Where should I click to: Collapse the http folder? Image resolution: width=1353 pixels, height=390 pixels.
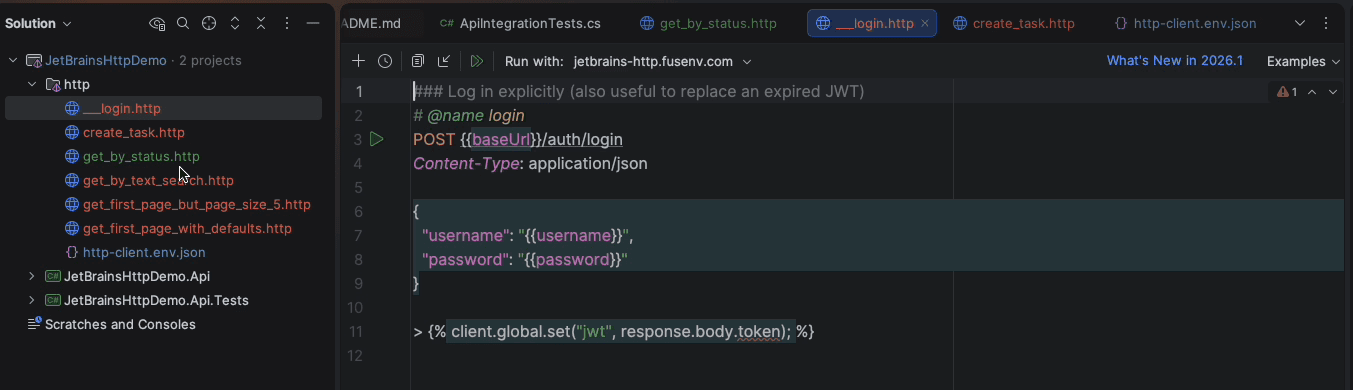click(32, 84)
